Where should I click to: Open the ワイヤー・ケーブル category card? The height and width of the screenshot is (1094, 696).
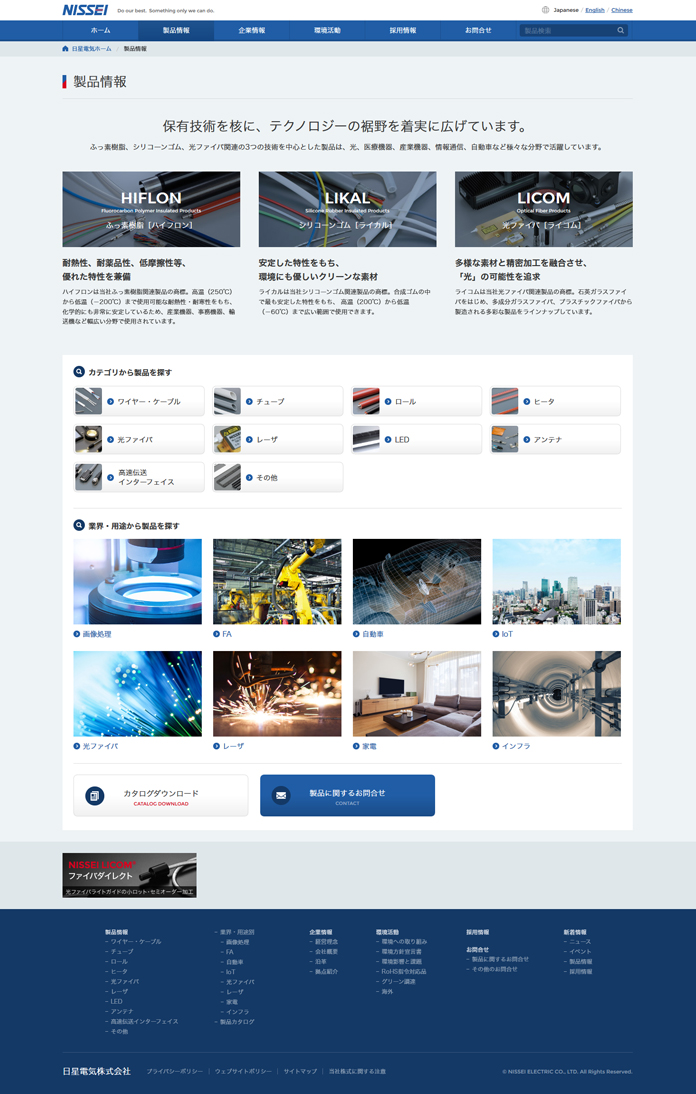[139, 401]
